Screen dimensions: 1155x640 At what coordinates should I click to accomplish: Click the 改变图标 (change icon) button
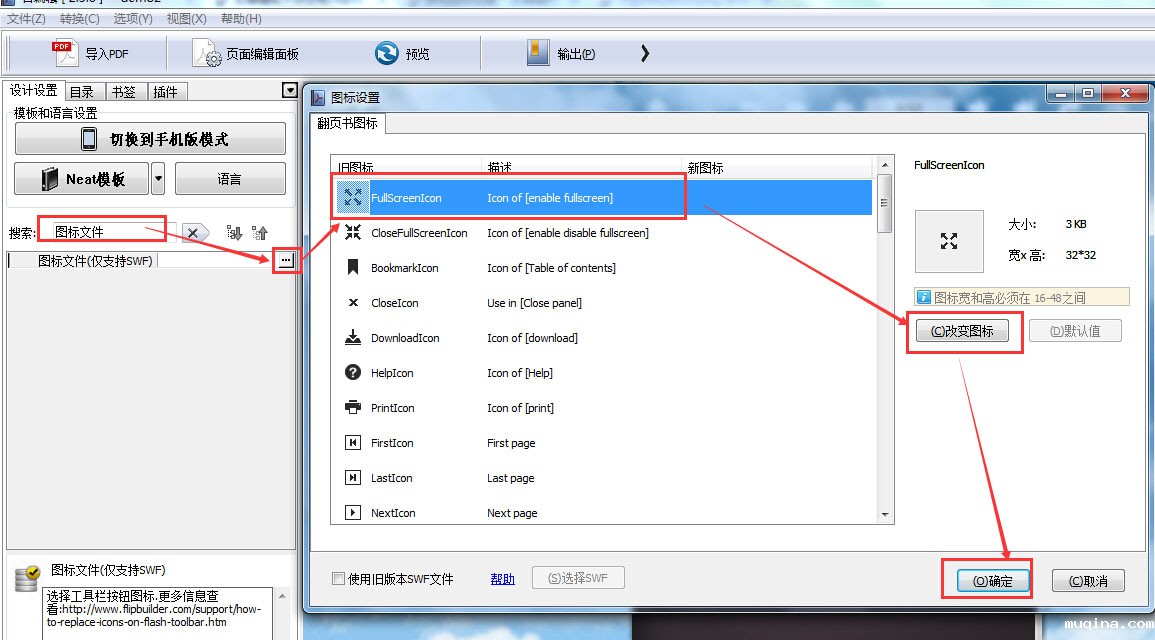tap(962, 331)
